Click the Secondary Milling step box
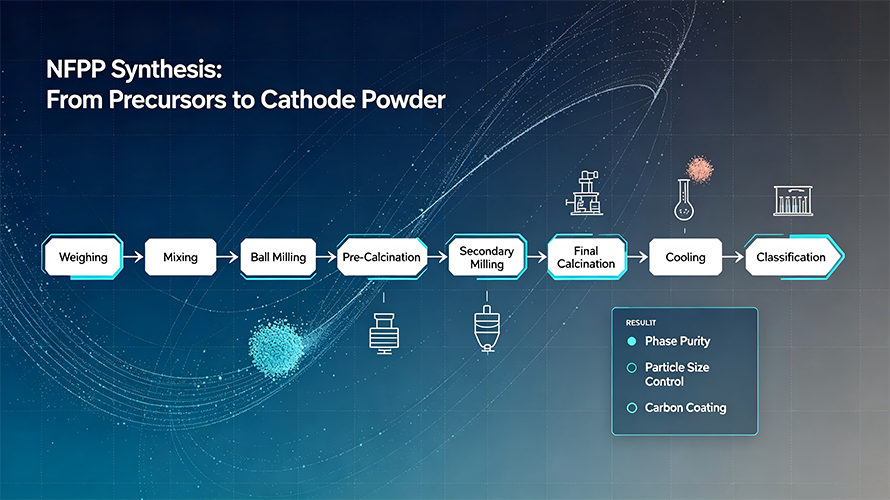This screenshot has height=500, width=890. [x=486, y=257]
